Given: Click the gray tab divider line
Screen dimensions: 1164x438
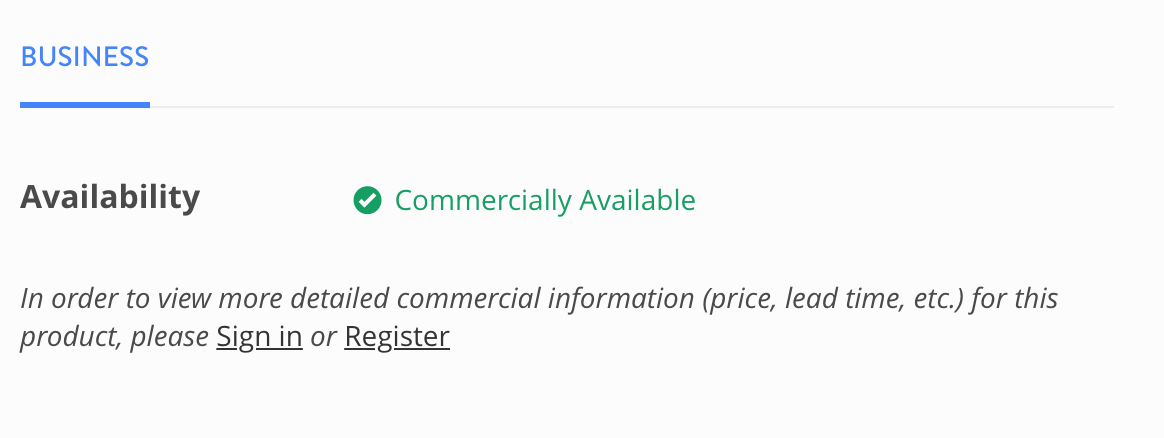Looking at the screenshot, I should [632, 107].
